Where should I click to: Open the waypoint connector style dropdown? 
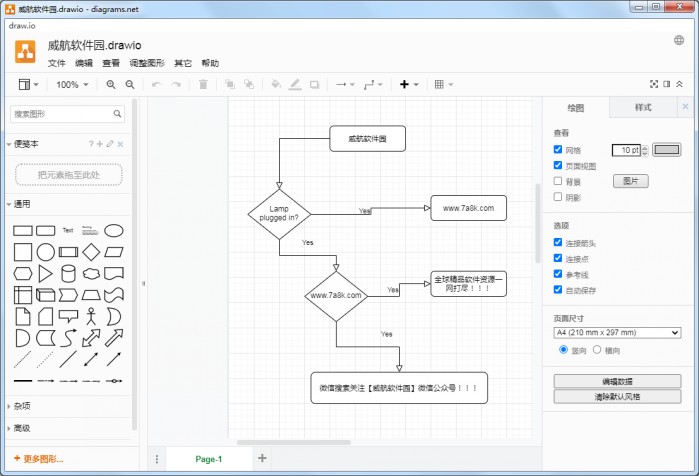pos(373,84)
